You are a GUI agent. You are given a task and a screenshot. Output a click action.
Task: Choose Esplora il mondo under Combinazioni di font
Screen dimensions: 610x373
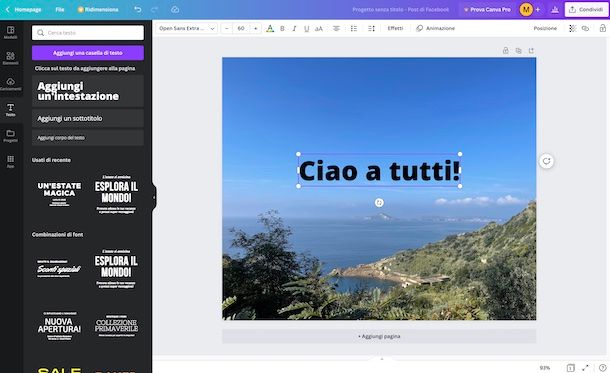point(116,268)
